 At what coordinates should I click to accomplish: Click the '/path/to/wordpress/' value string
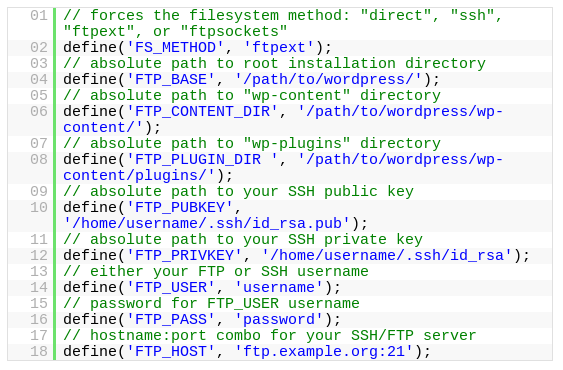tap(329, 80)
